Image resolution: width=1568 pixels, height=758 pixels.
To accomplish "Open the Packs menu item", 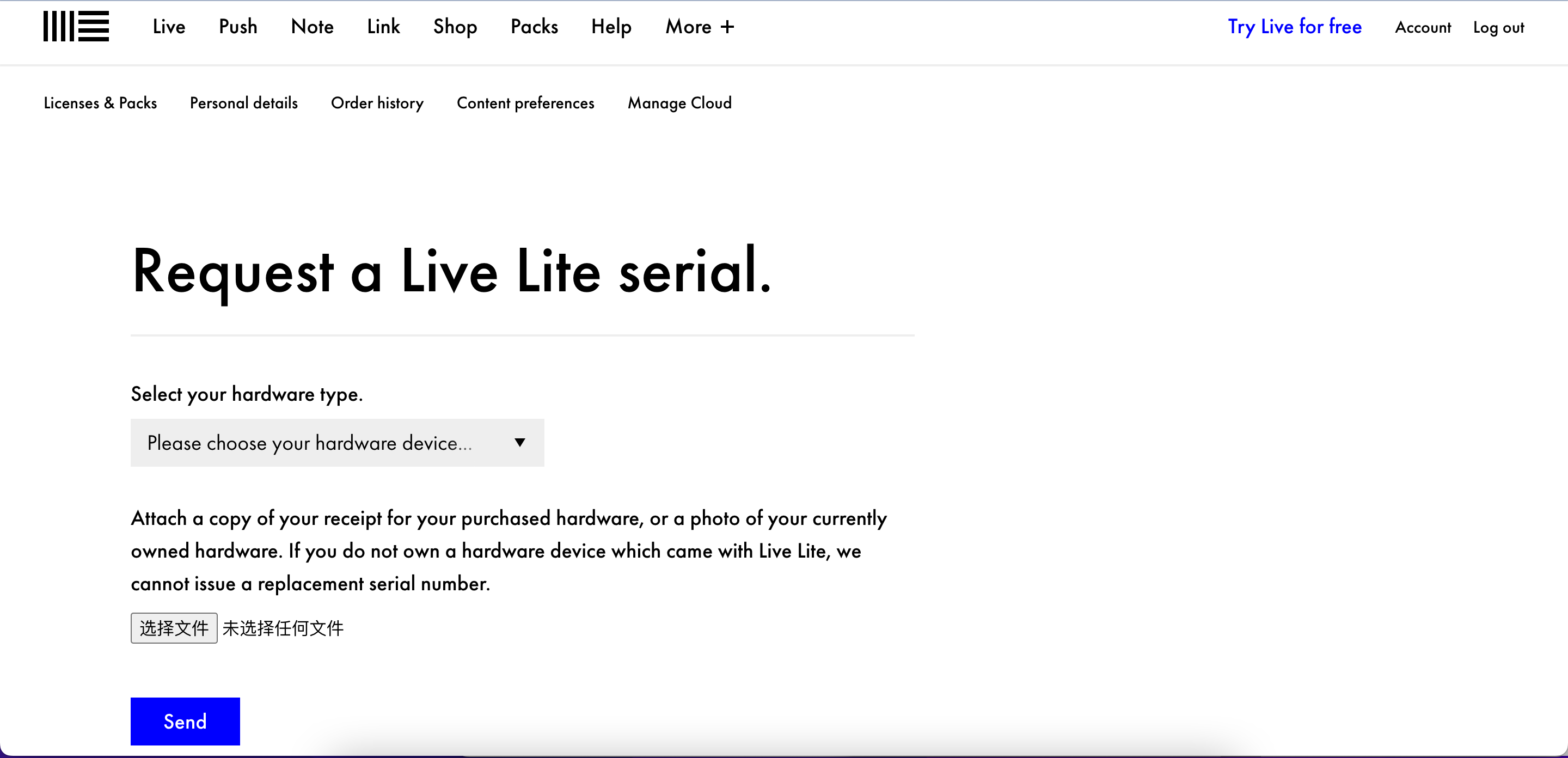I will pyautogui.click(x=535, y=27).
